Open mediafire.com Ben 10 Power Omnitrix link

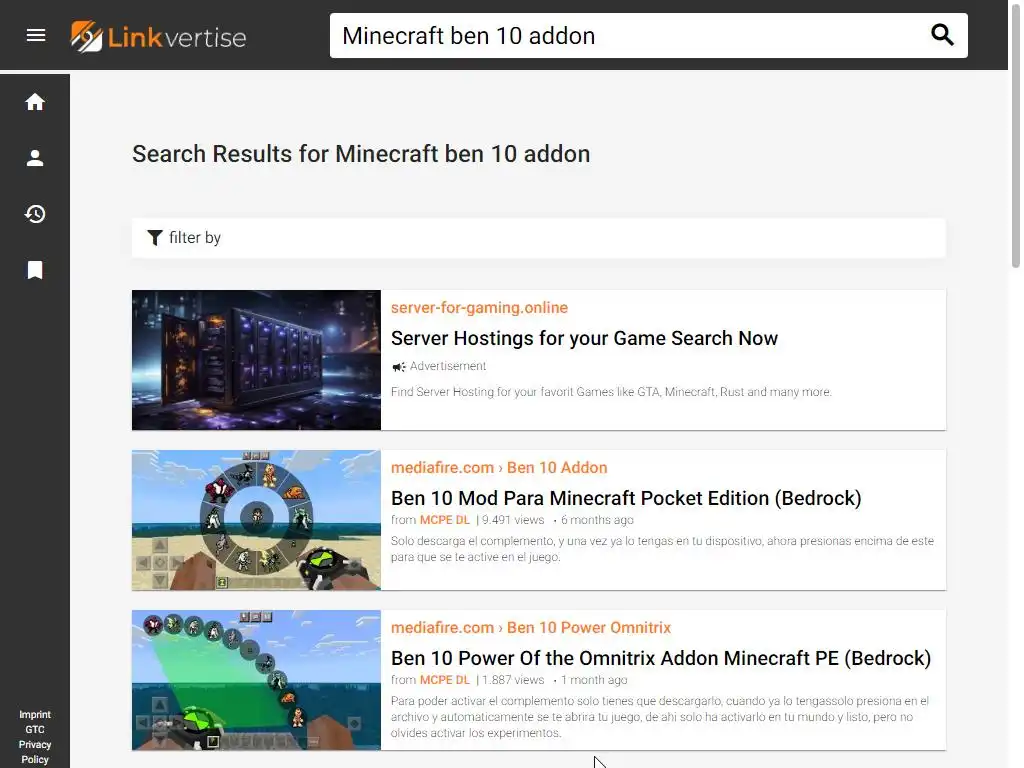(x=531, y=628)
